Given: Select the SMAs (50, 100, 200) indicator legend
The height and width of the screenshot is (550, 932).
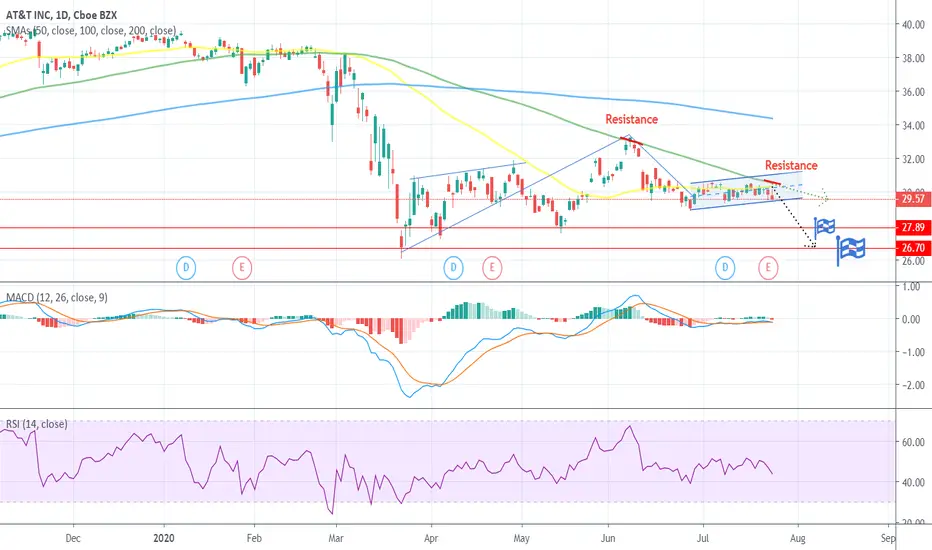Looking at the screenshot, I should [x=91, y=30].
